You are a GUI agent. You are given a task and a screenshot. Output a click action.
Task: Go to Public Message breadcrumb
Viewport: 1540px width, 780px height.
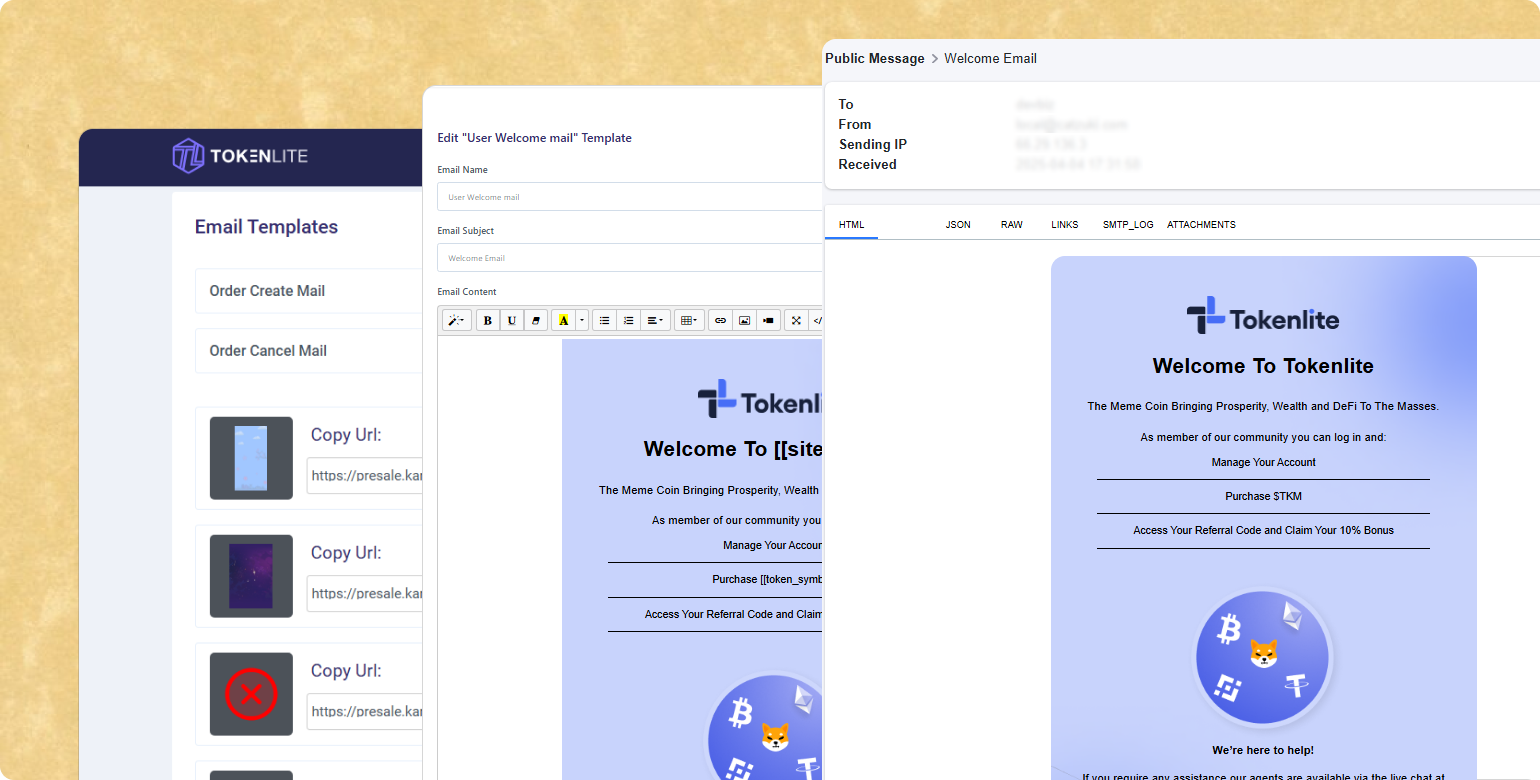[875, 59]
